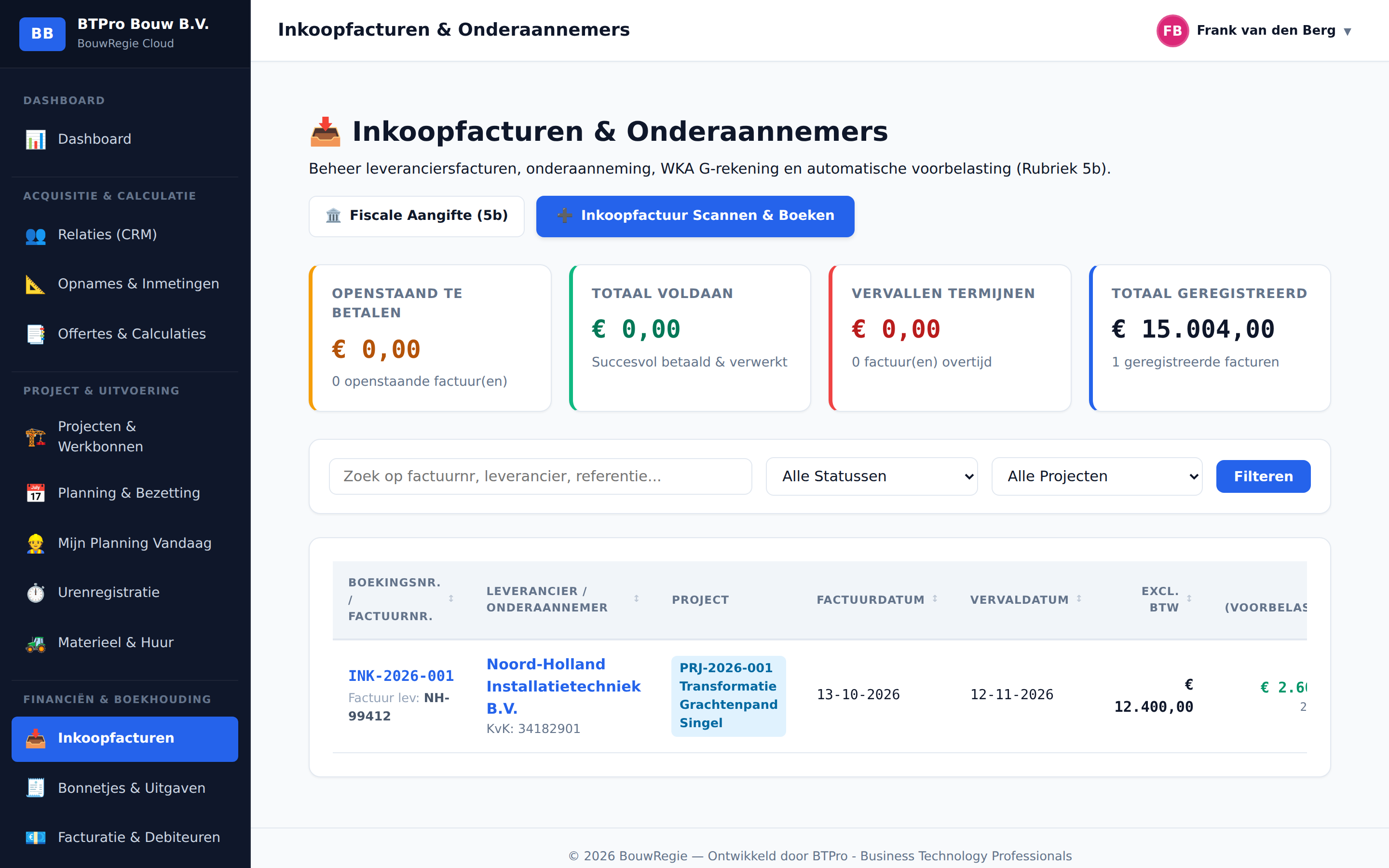Sort by Factuurdatum column arrow

(x=935, y=599)
